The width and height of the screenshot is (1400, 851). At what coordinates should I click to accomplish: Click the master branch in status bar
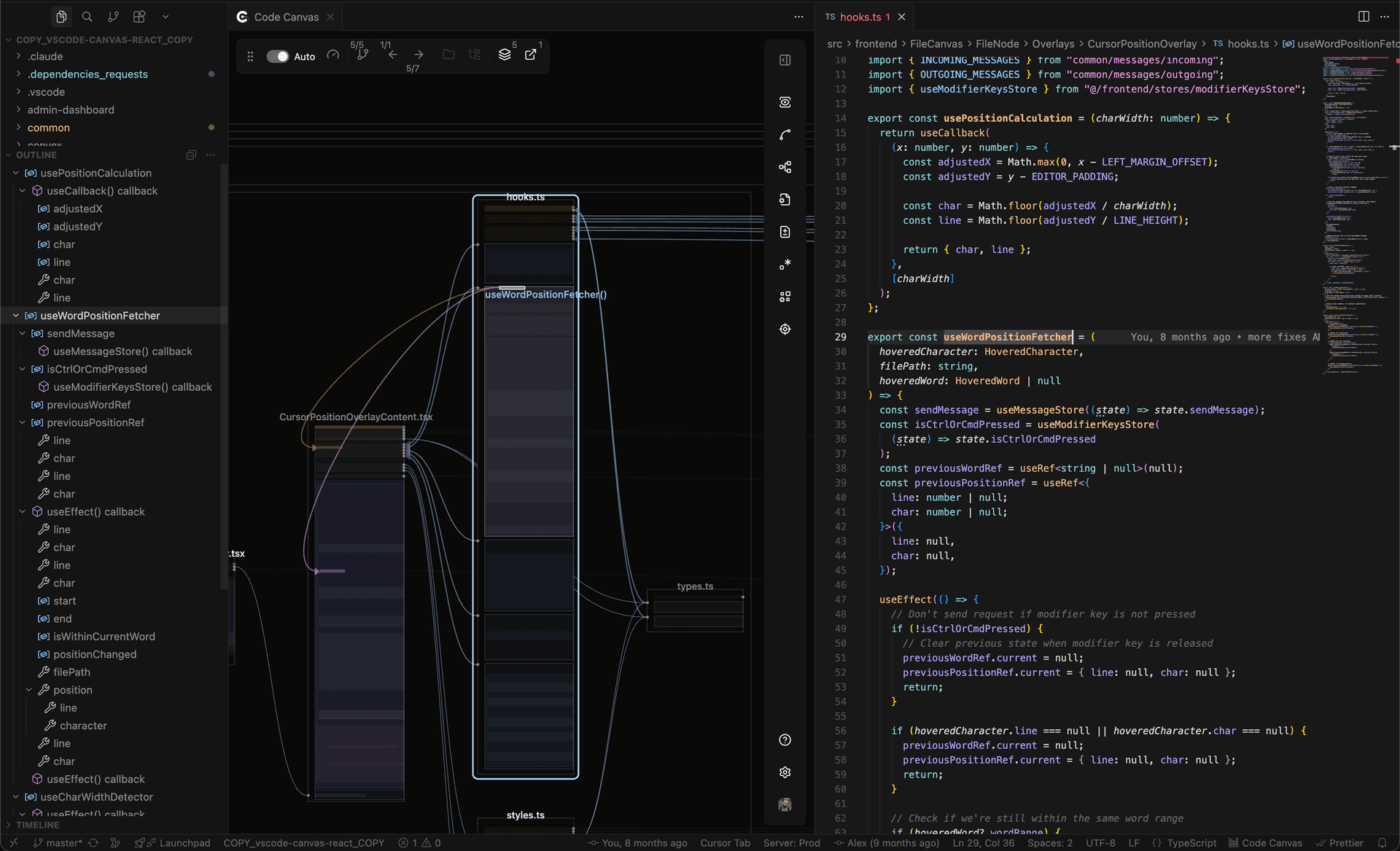pos(63,843)
